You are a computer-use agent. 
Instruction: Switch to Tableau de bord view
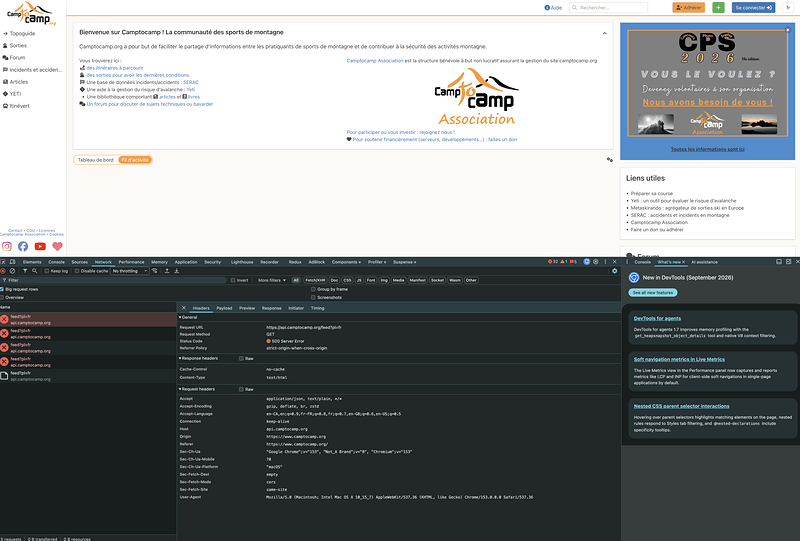[95, 160]
